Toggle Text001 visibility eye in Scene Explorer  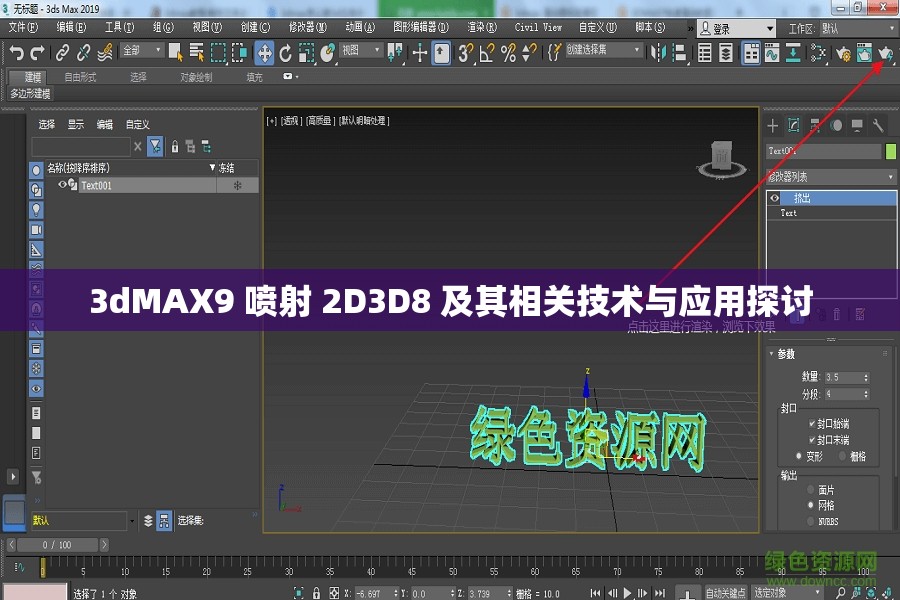[x=62, y=185]
